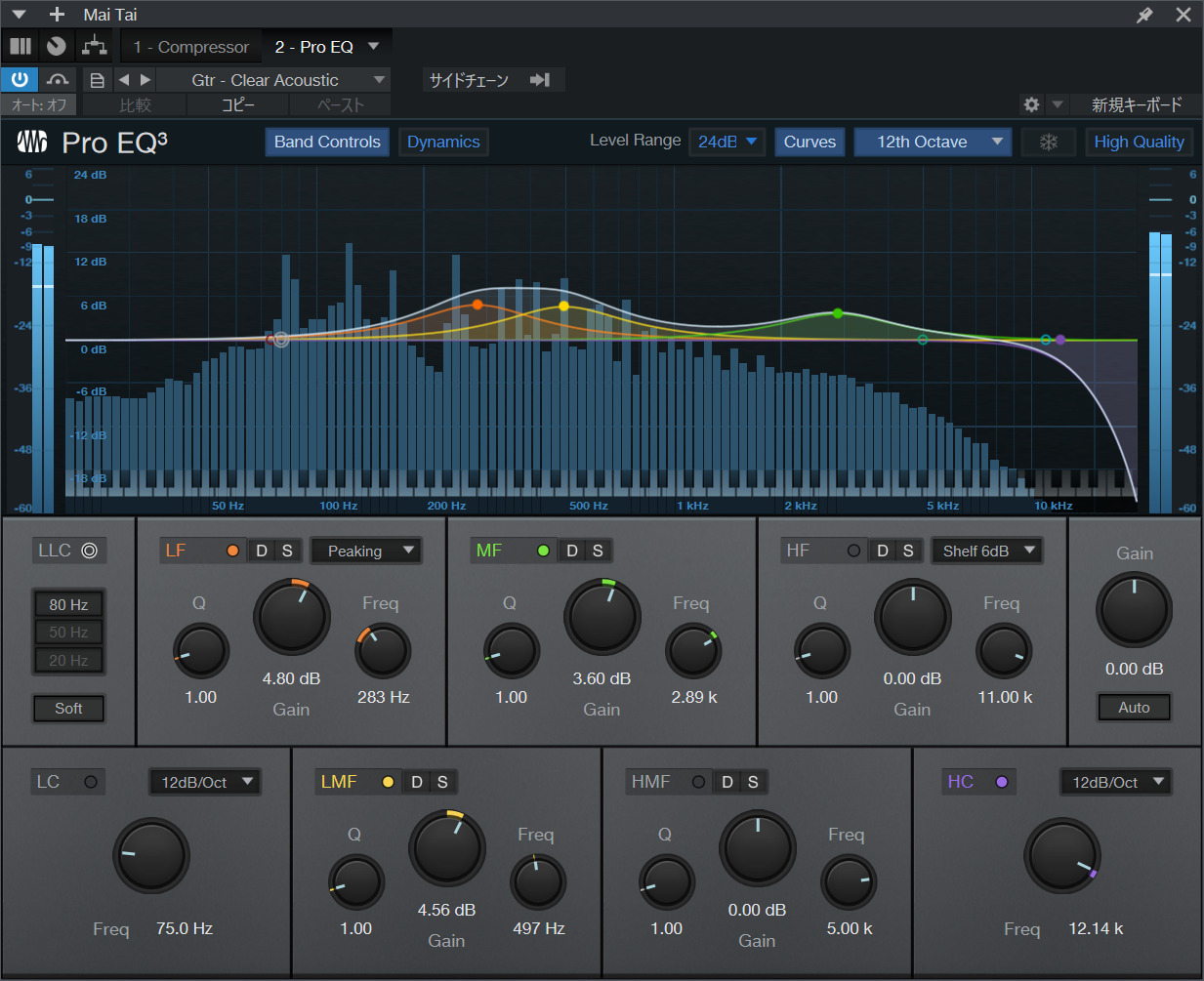Solo the LF band with S
Viewport: 1204px width, 981px height.
(x=287, y=551)
